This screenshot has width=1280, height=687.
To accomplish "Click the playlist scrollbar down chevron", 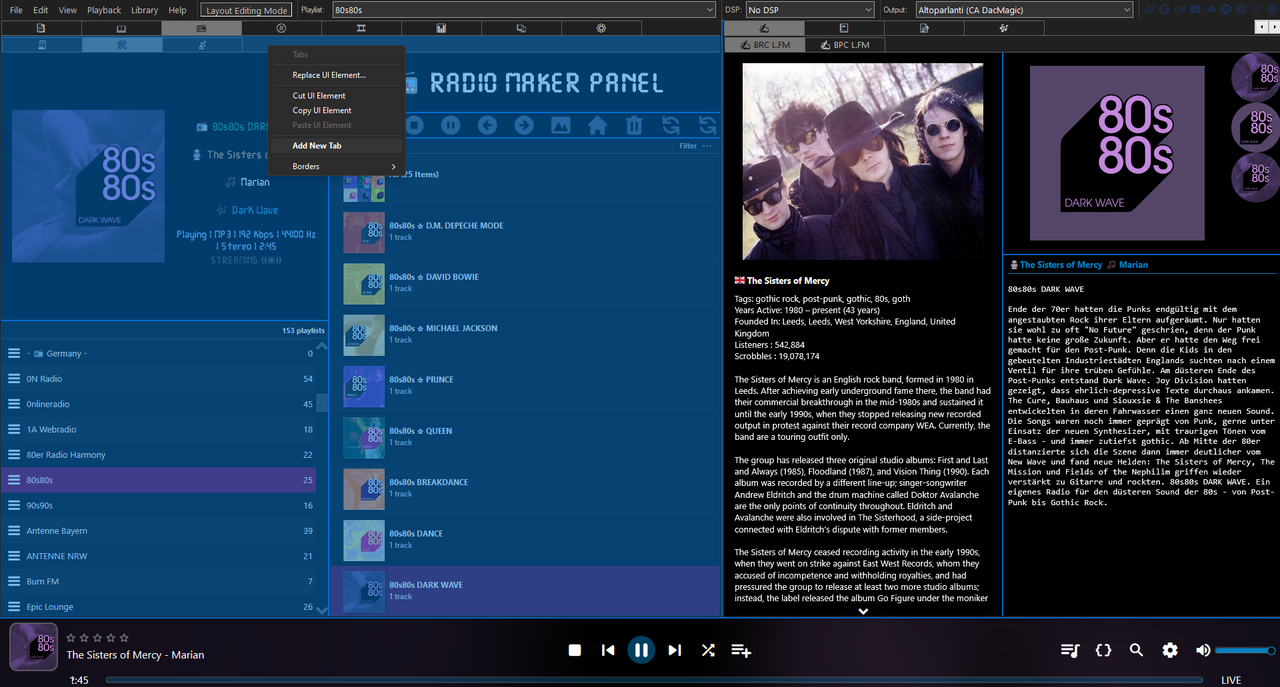I will point(322,609).
